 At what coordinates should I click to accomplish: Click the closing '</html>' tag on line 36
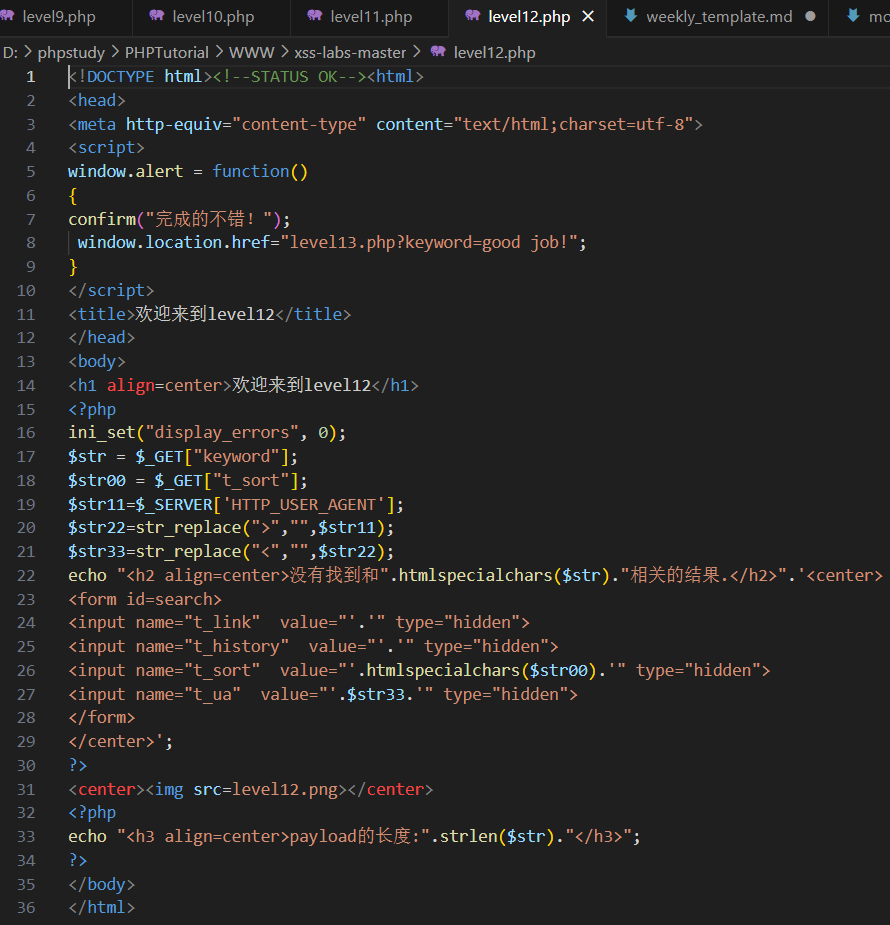point(101,907)
